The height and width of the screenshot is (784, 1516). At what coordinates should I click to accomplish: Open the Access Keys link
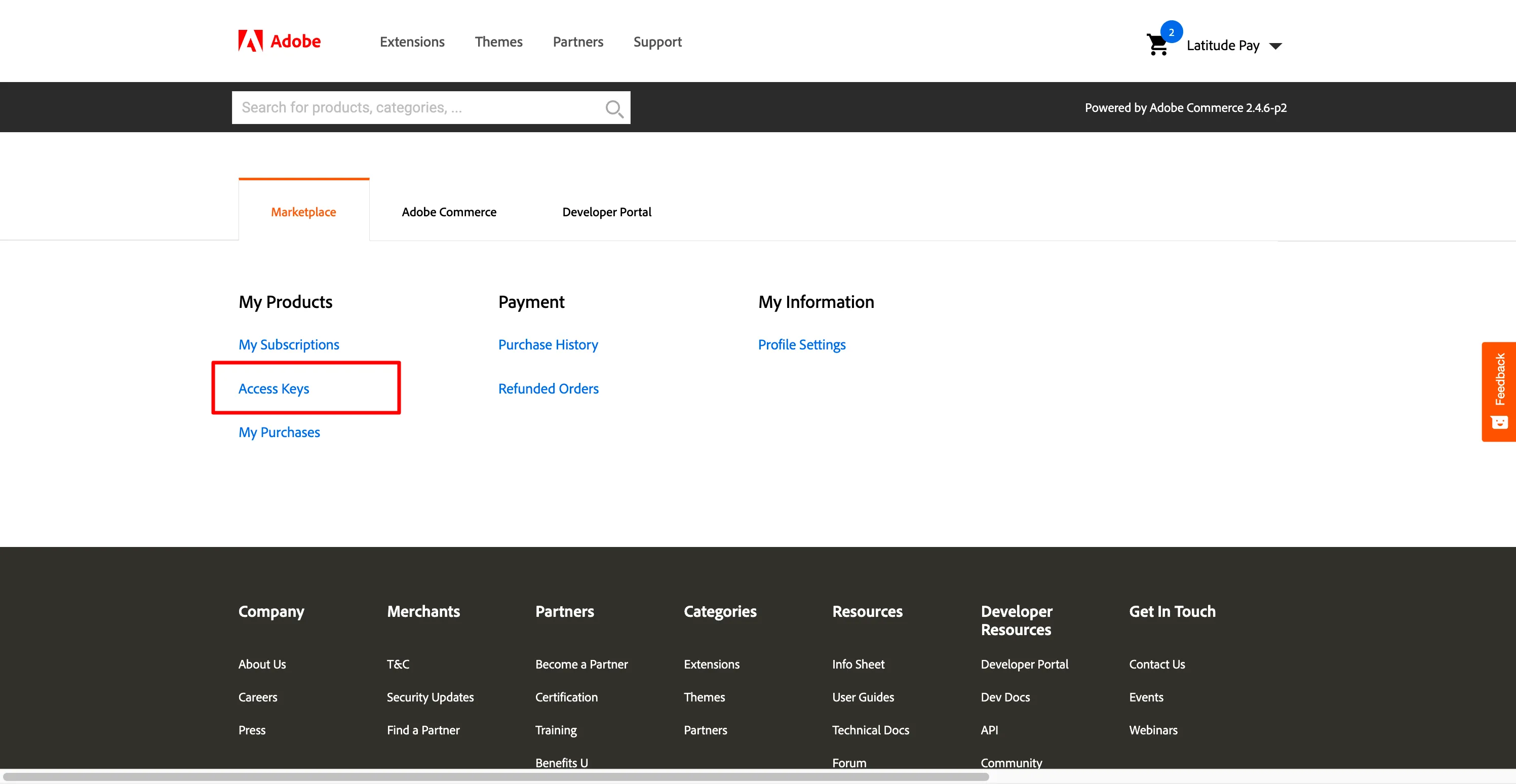point(274,388)
